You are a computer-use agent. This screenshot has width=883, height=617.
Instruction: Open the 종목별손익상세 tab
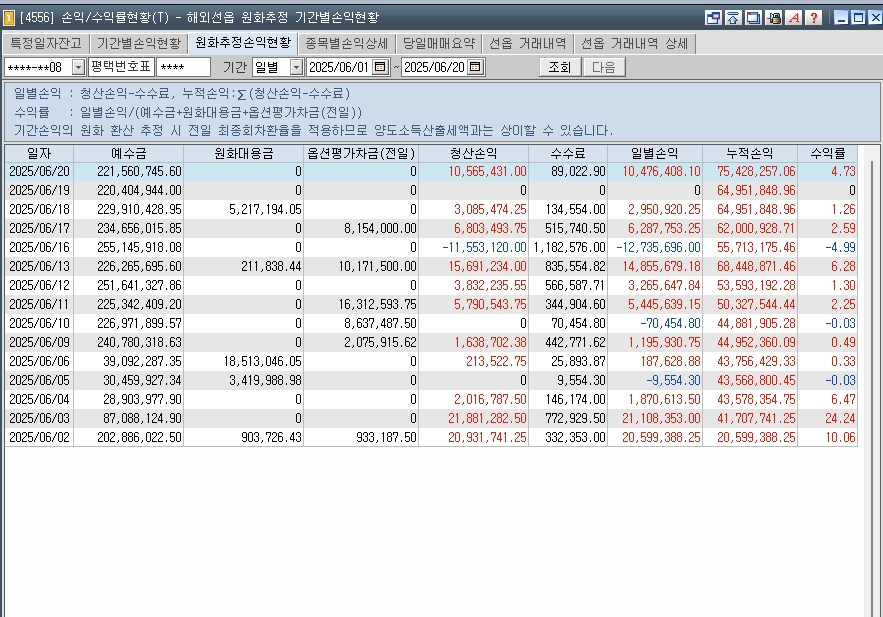click(x=347, y=43)
